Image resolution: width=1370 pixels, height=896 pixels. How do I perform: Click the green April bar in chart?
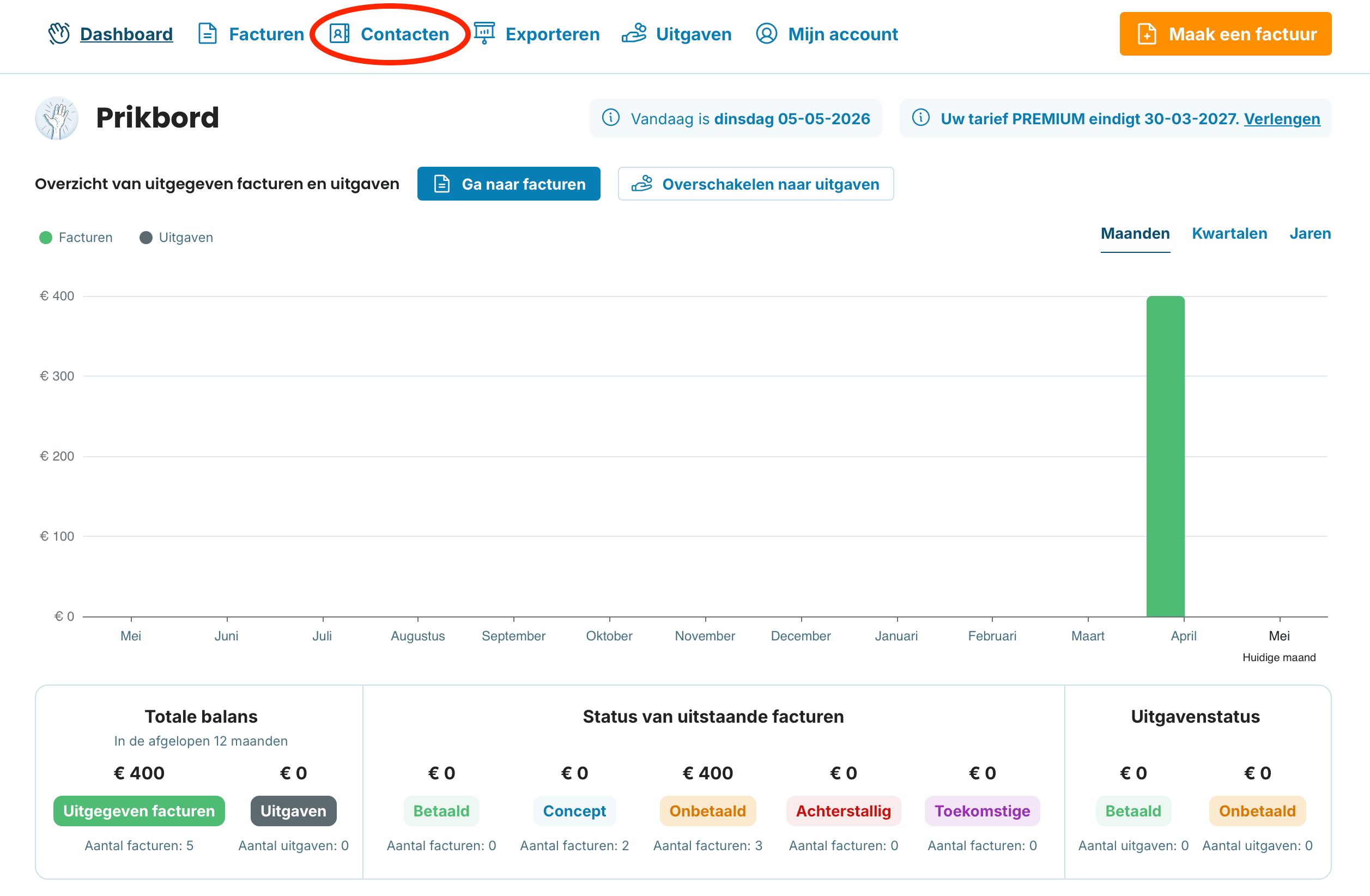[1165, 456]
